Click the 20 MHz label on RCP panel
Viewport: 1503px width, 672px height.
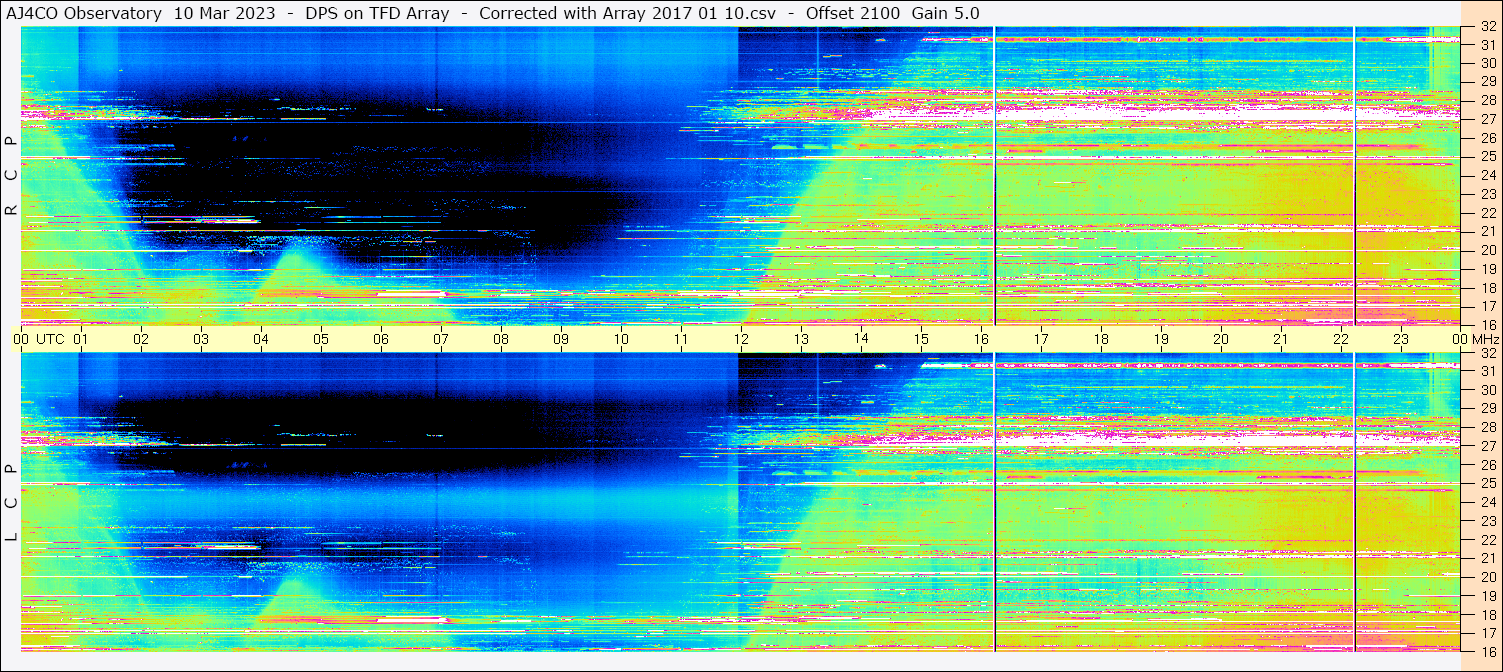coord(1488,250)
